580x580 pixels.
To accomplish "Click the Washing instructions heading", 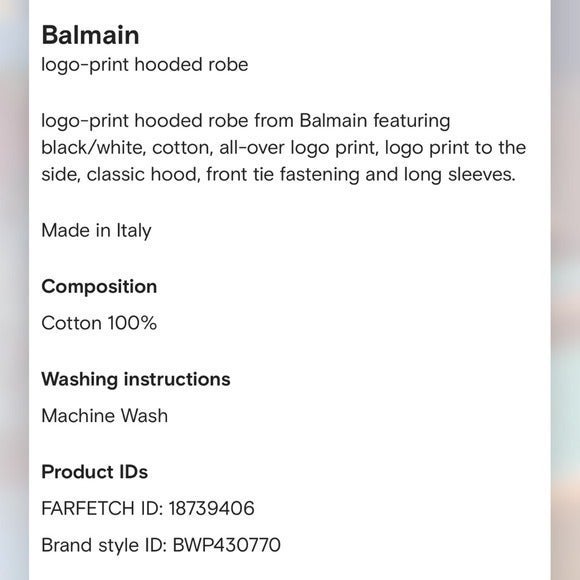I will (136, 380).
